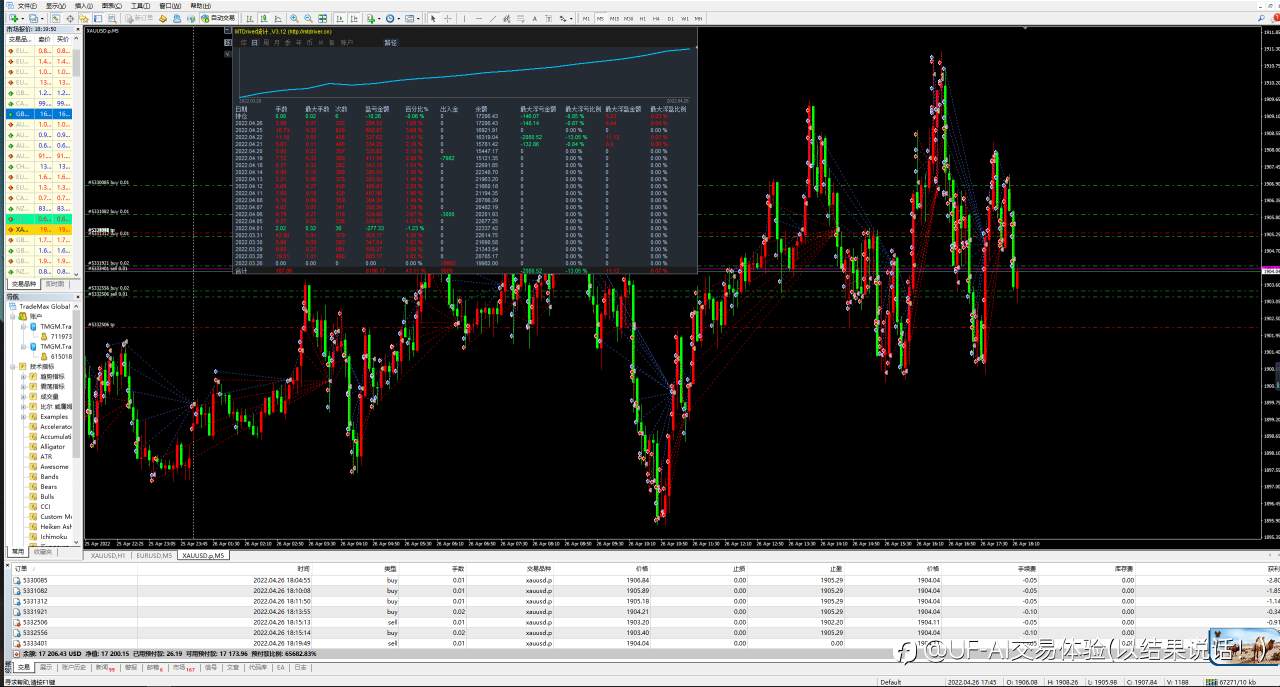This screenshot has width=1280, height=687.
Task: Select the cursor arrow tool
Action: click(x=433, y=18)
